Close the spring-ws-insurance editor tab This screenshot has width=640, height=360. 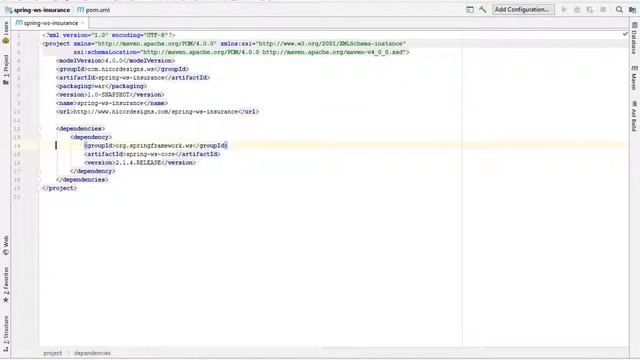tap(82, 23)
